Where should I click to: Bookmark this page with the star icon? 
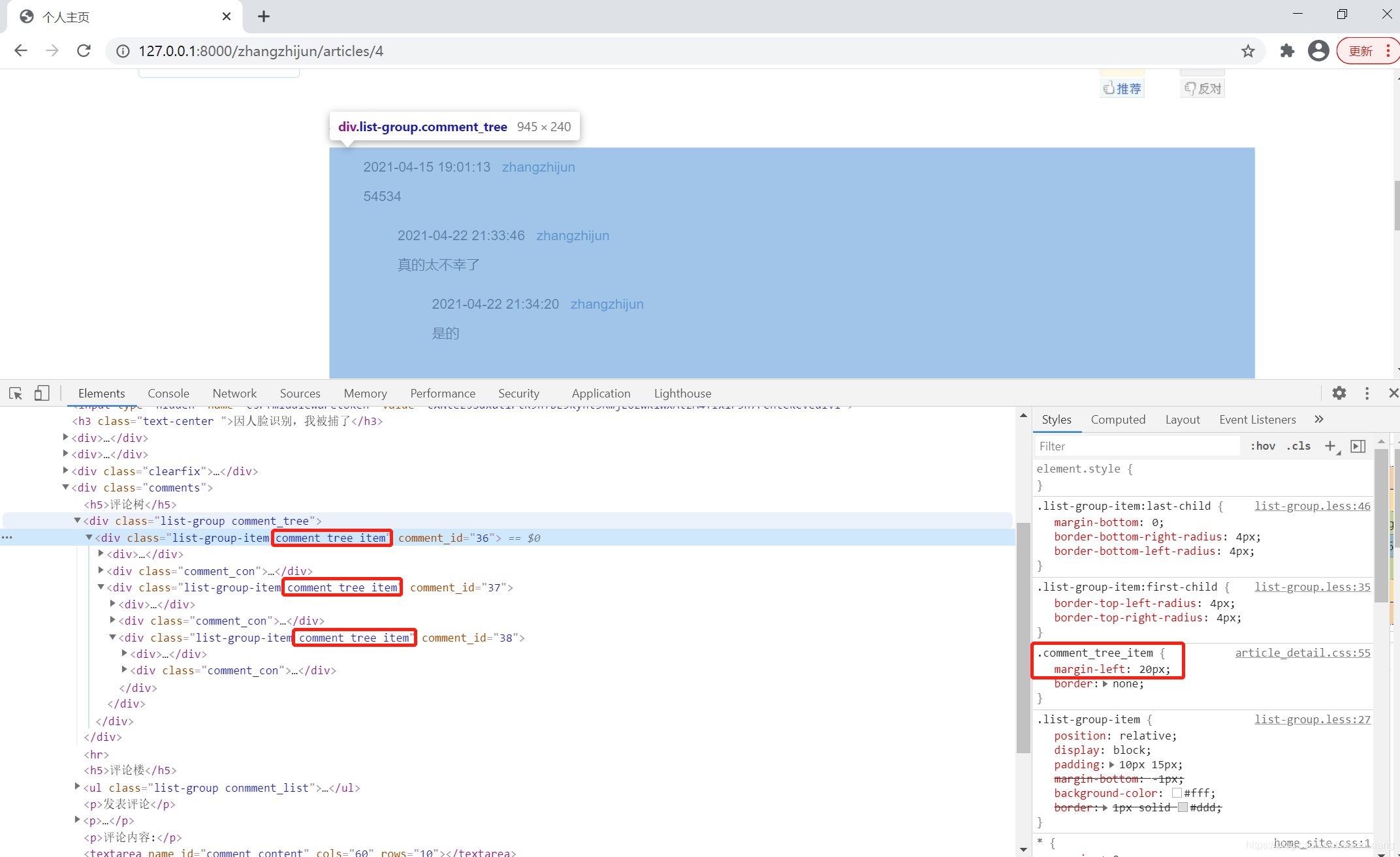1248,51
